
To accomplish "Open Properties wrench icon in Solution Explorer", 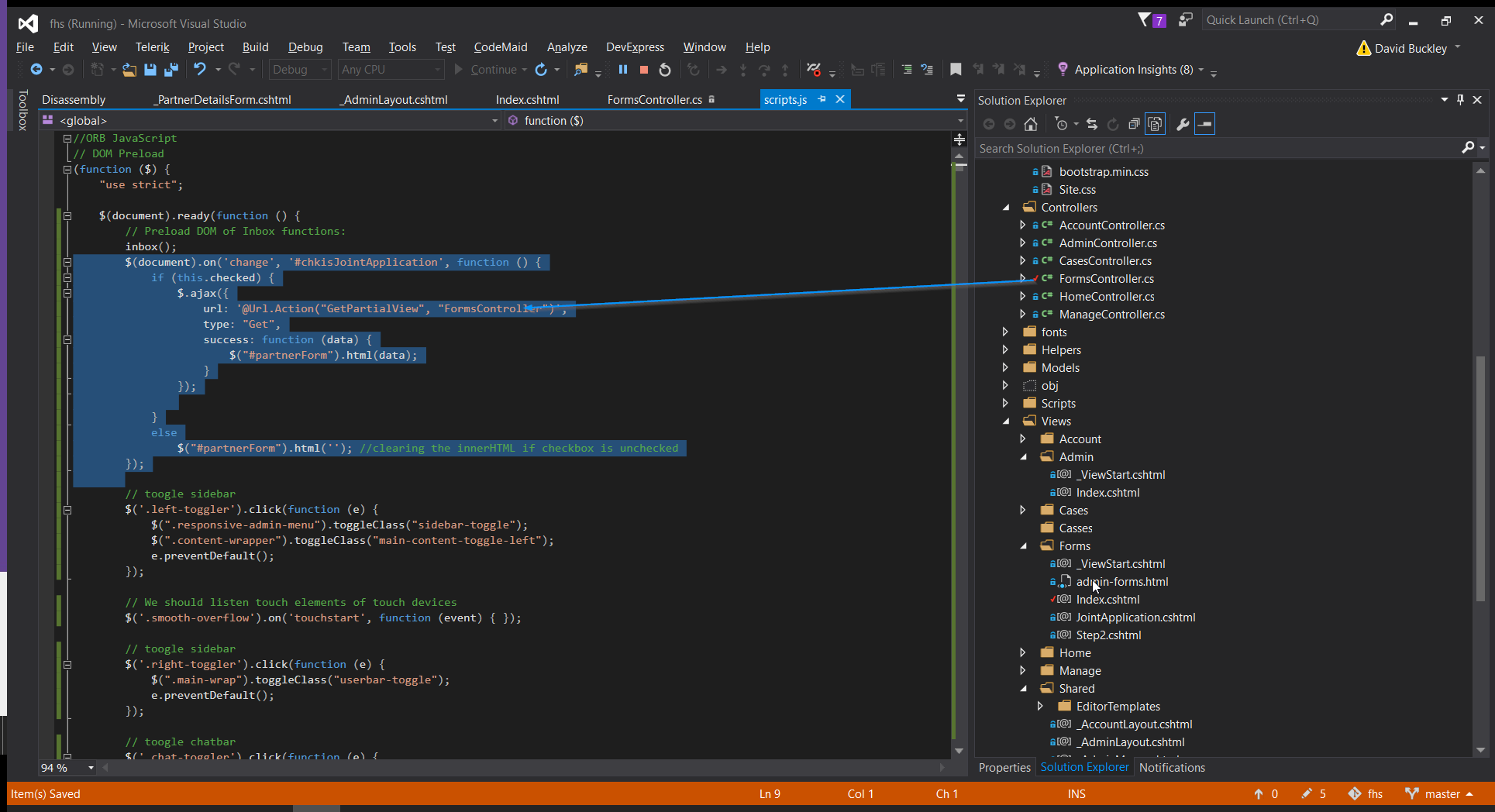I will [x=1183, y=124].
